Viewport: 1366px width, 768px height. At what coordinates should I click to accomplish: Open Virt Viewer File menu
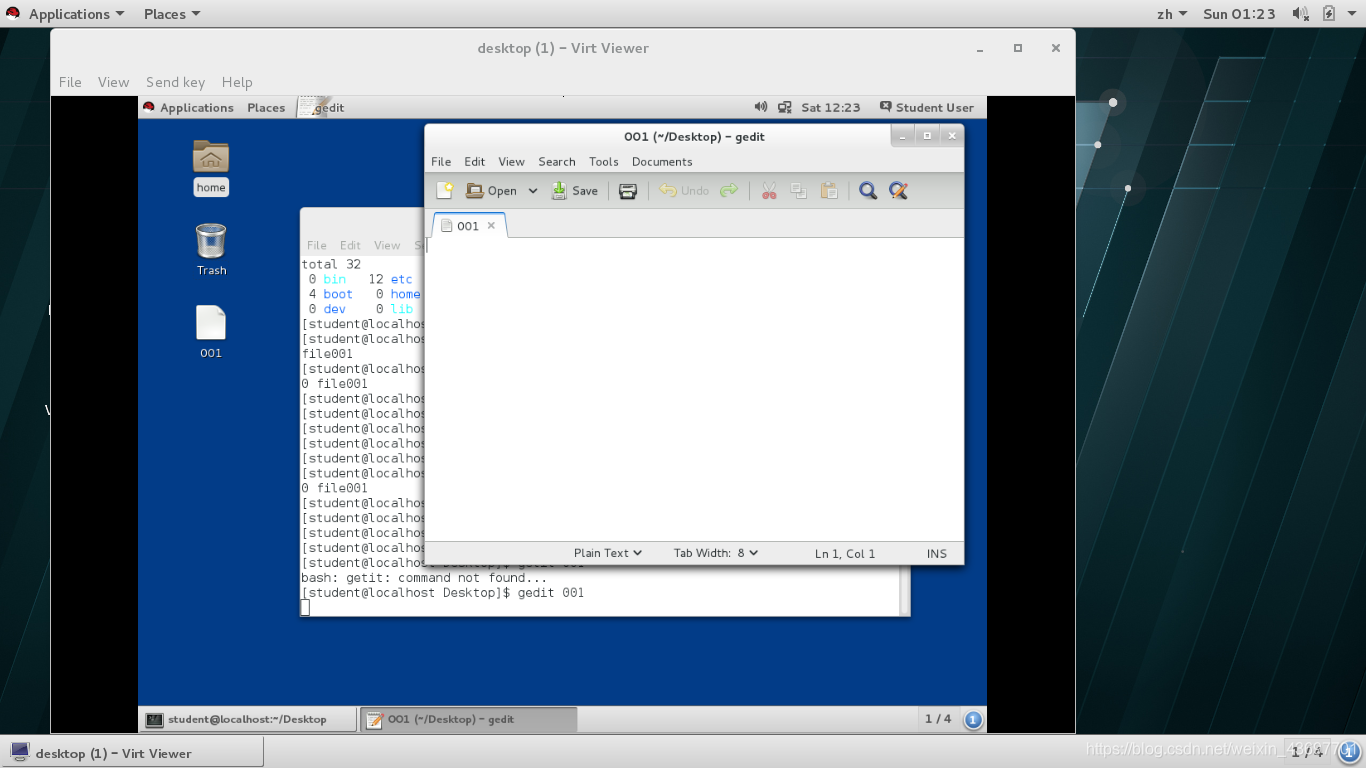click(70, 82)
